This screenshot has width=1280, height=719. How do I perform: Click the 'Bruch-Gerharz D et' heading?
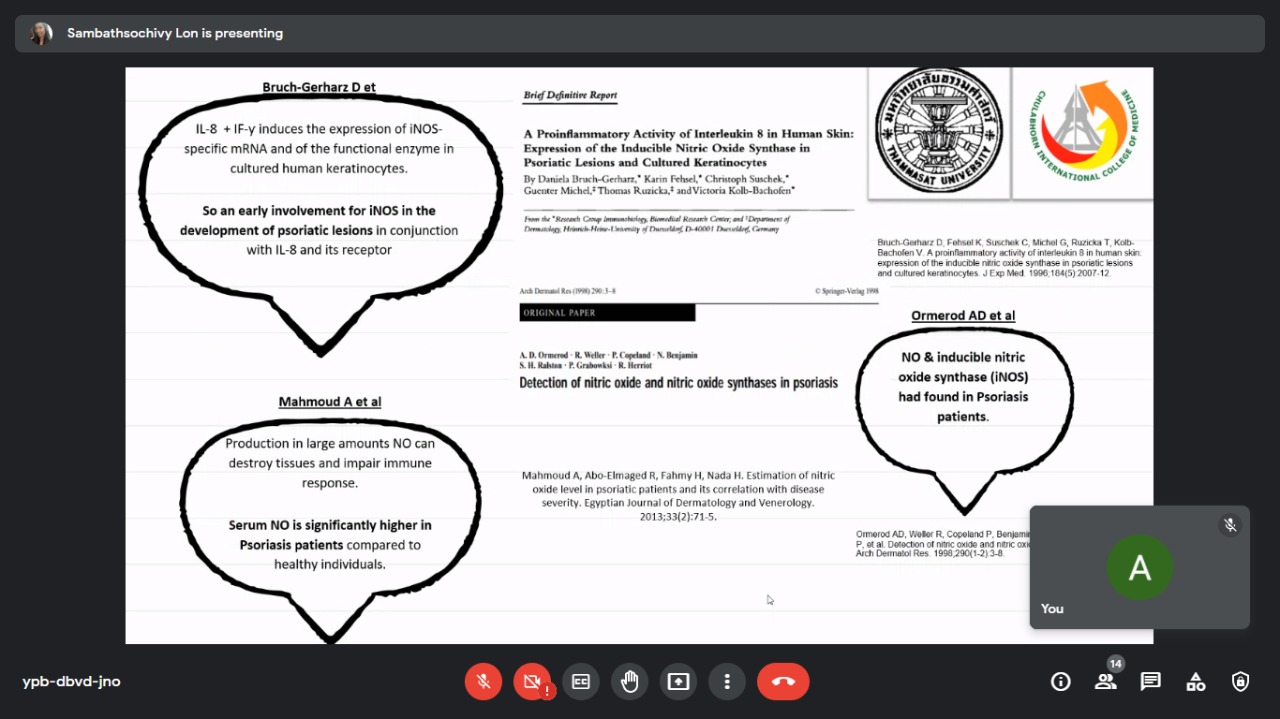tap(319, 87)
